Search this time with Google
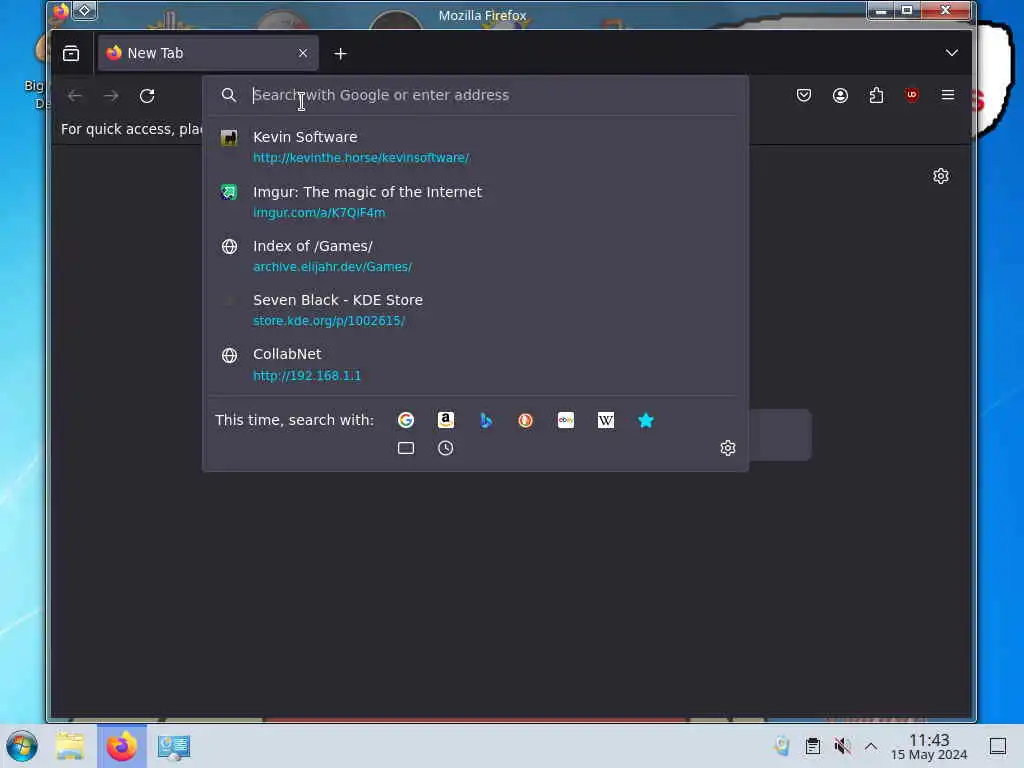The image size is (1024, 768). [x=406, y=421]
